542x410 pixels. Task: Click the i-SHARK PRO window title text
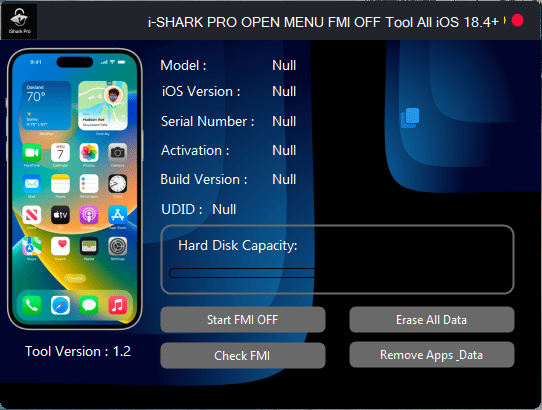(323, 22)
